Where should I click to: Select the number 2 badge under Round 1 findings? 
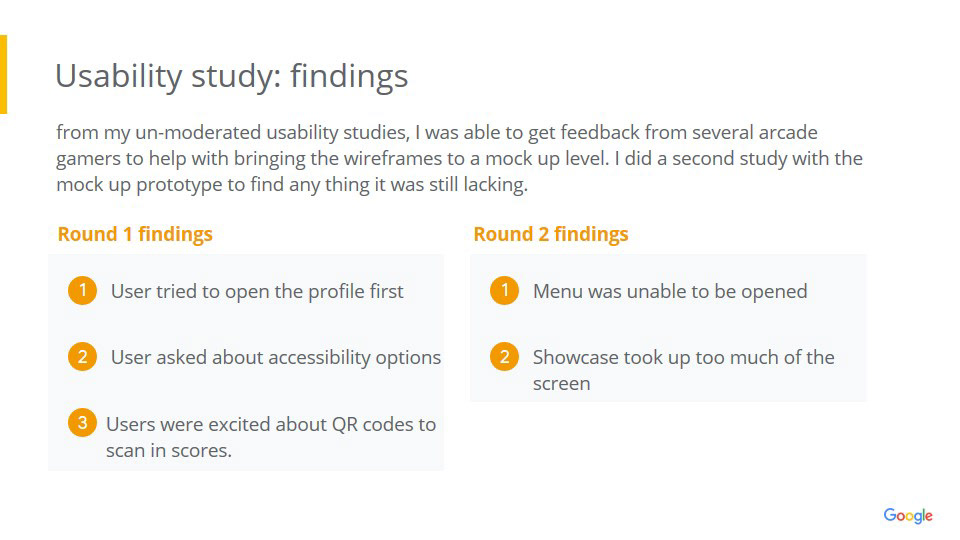pyautogui.click(x=82, y=357)
